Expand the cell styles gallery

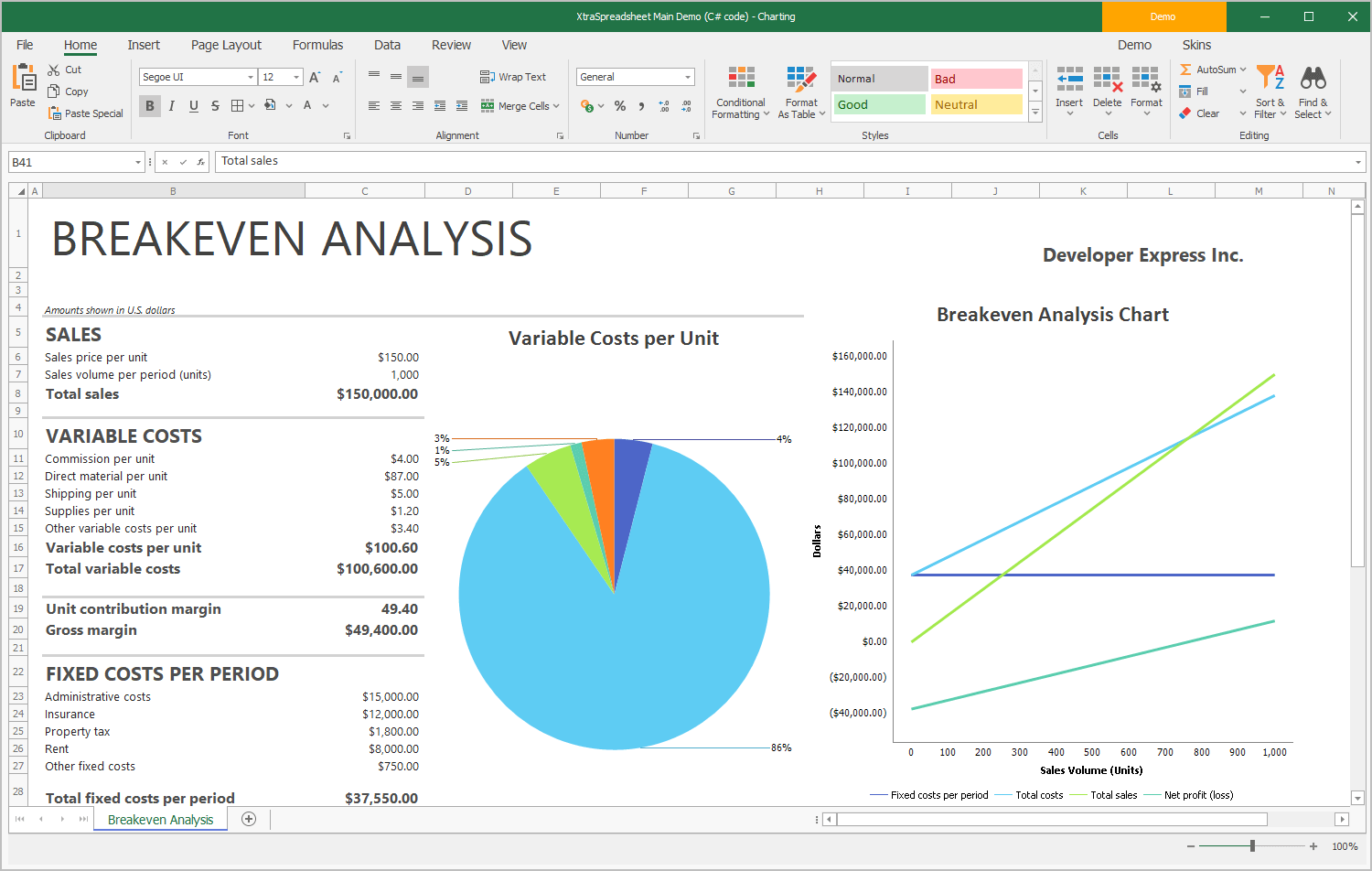click(x=1034, y=113)
